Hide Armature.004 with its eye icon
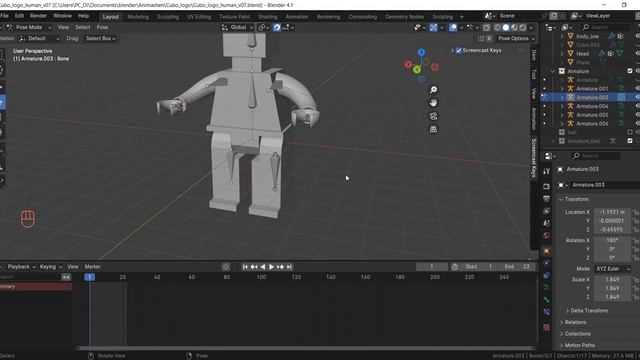The width and height of the screenshot is (640, 360). tap(638, 106)
